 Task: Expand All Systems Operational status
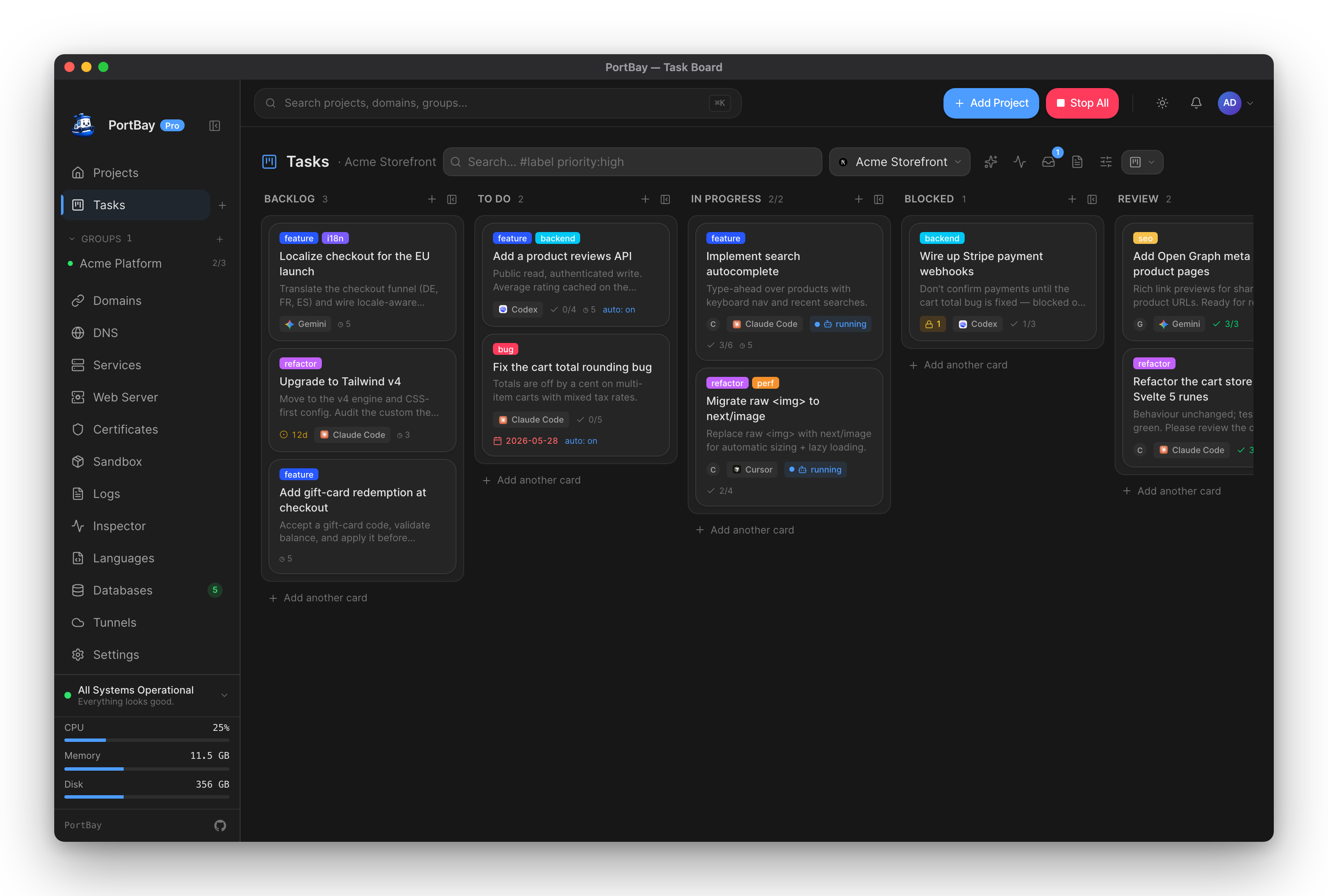pyautogui.click(x=147, y=695)
